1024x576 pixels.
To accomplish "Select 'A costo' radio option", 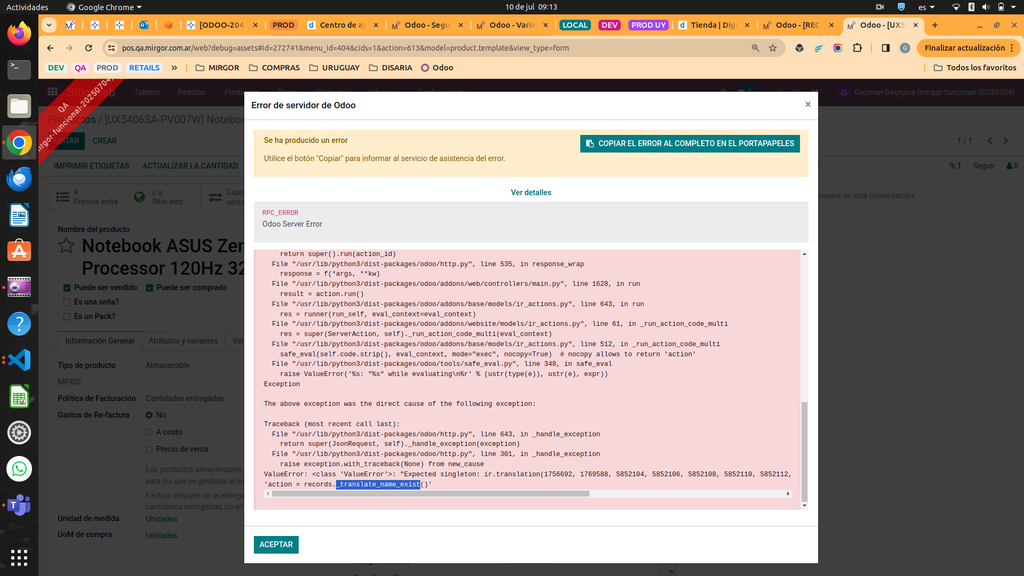I will point(149,432).
